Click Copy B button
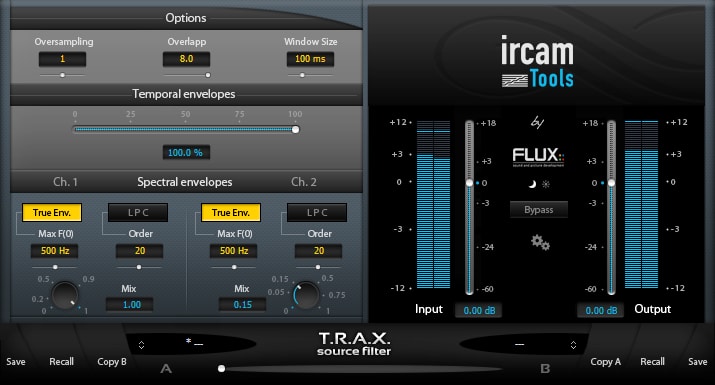 [x=112, y=362]
